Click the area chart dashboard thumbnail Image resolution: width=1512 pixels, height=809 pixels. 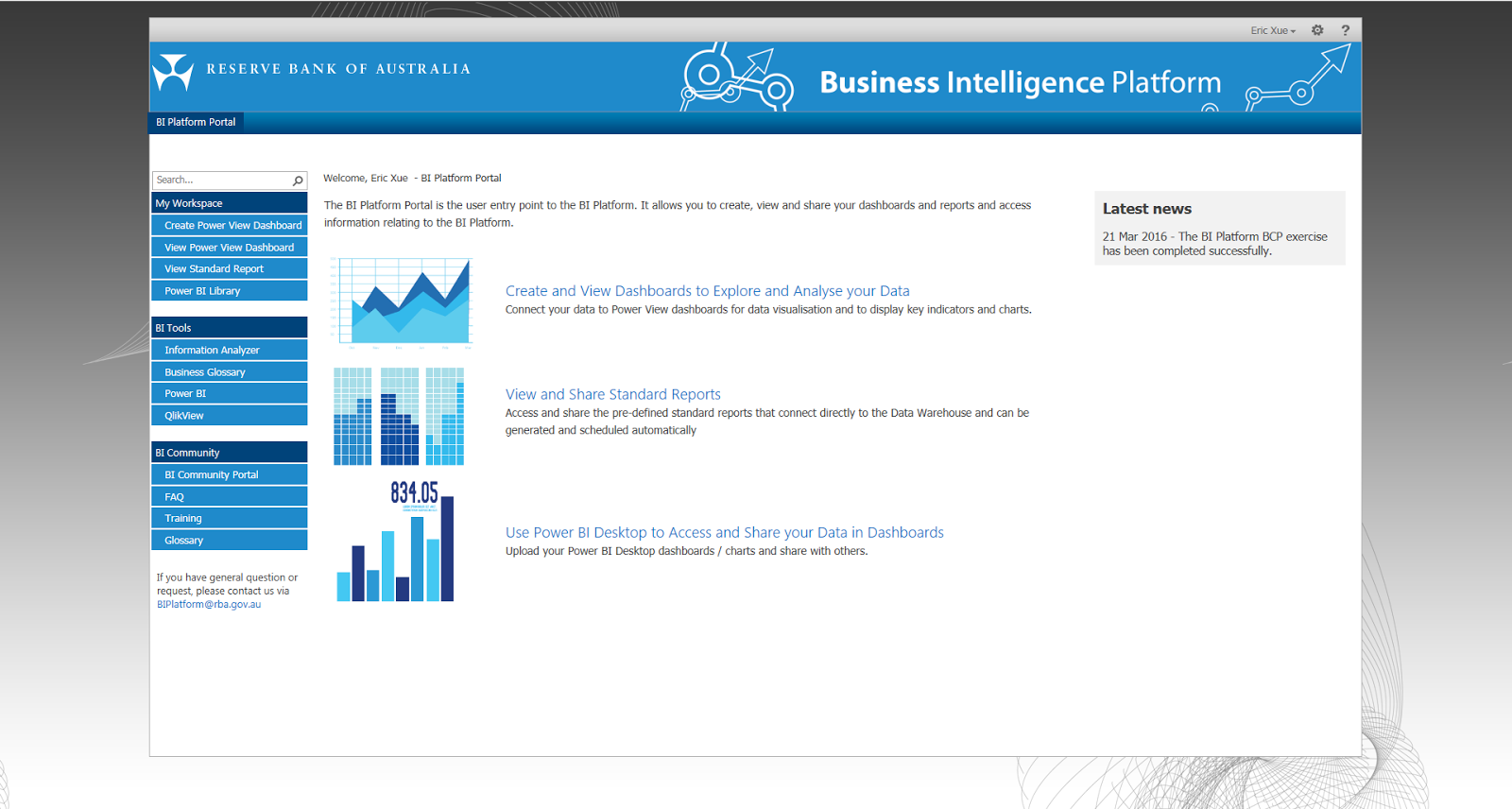[x=401, y=302]
